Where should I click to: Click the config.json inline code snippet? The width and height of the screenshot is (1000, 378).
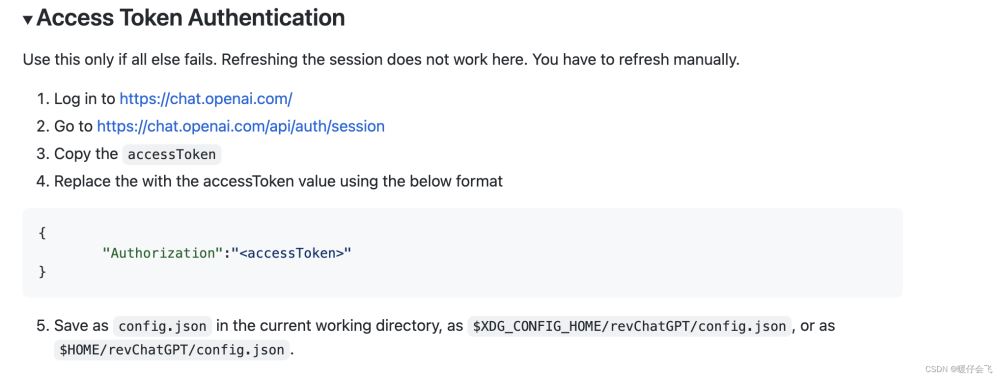[163, 326]
